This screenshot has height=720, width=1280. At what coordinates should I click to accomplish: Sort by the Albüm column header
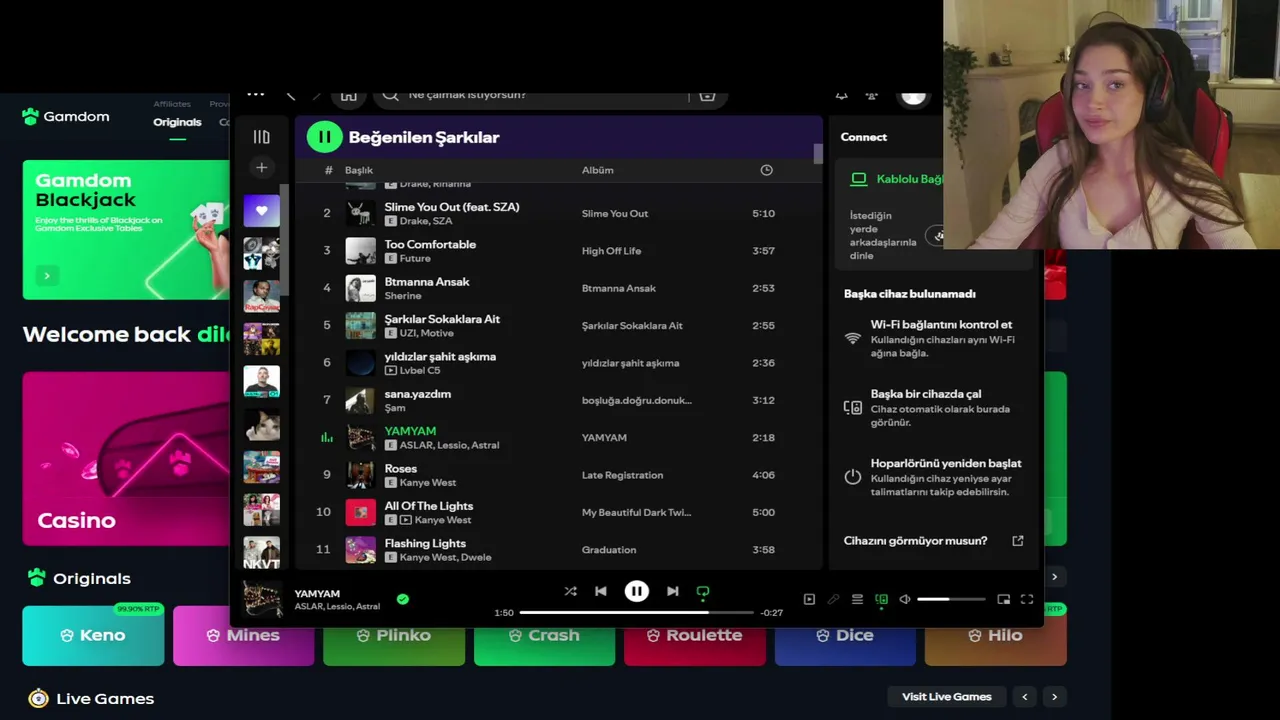pyautogui.click(x=598, y=170)
